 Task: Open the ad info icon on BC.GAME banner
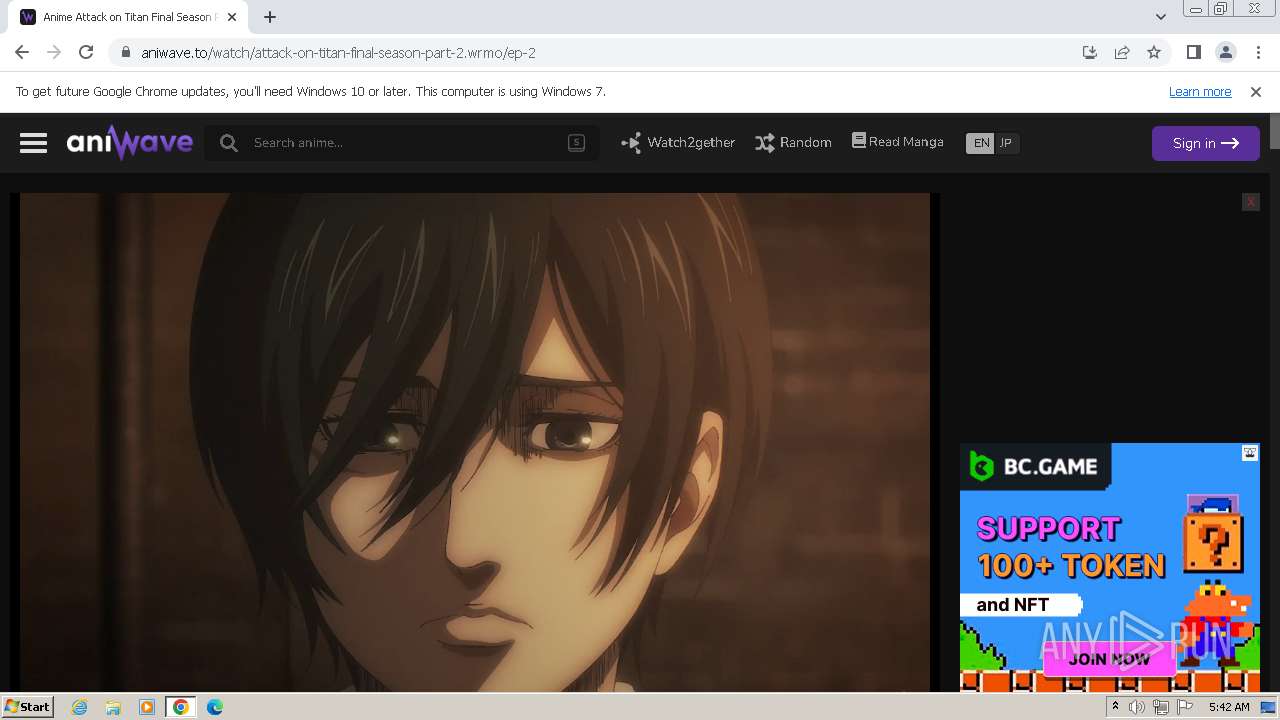[1250, 453]
